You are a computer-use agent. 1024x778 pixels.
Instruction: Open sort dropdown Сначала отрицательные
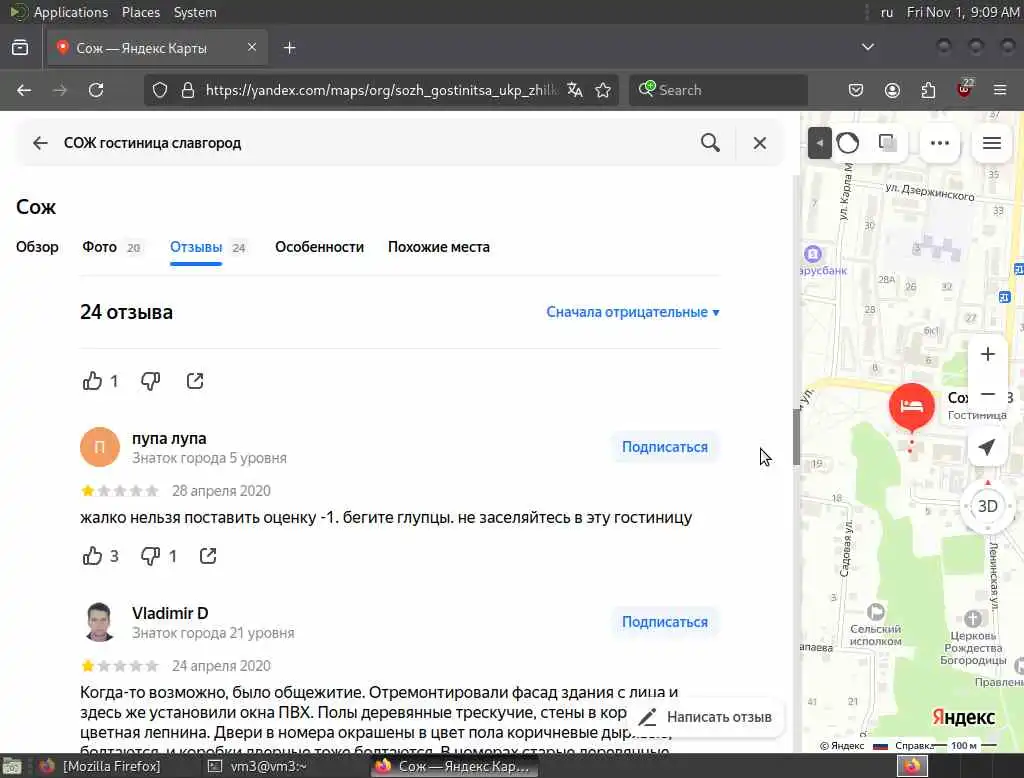(x=633, y=312)
